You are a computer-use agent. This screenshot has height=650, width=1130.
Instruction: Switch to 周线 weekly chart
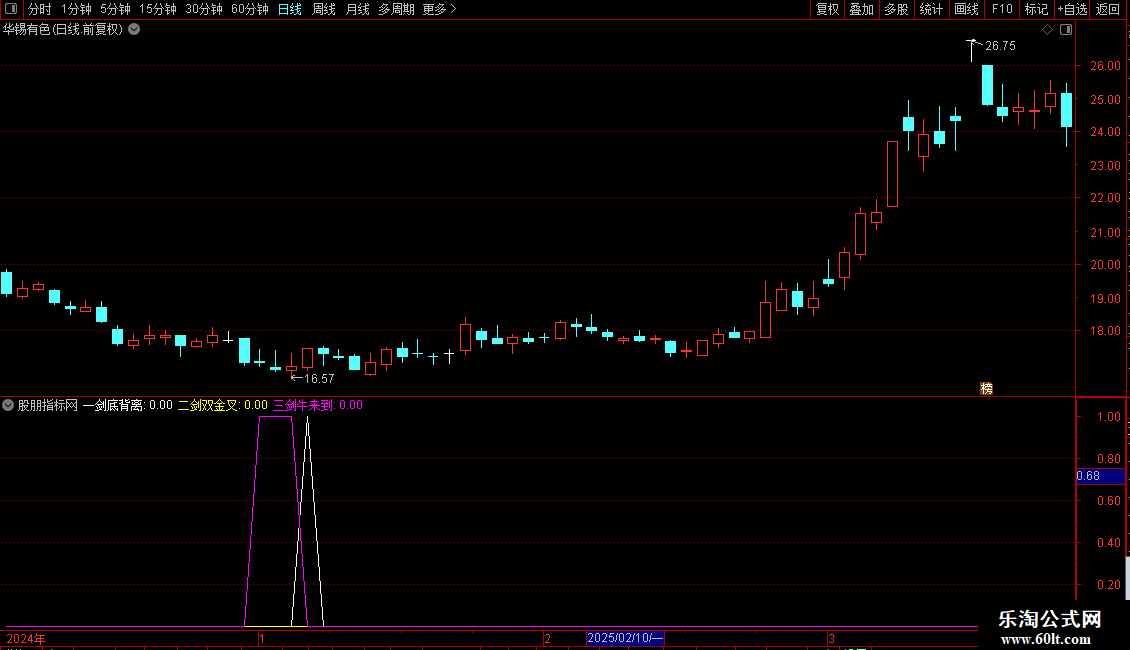(x=324, y=9)
